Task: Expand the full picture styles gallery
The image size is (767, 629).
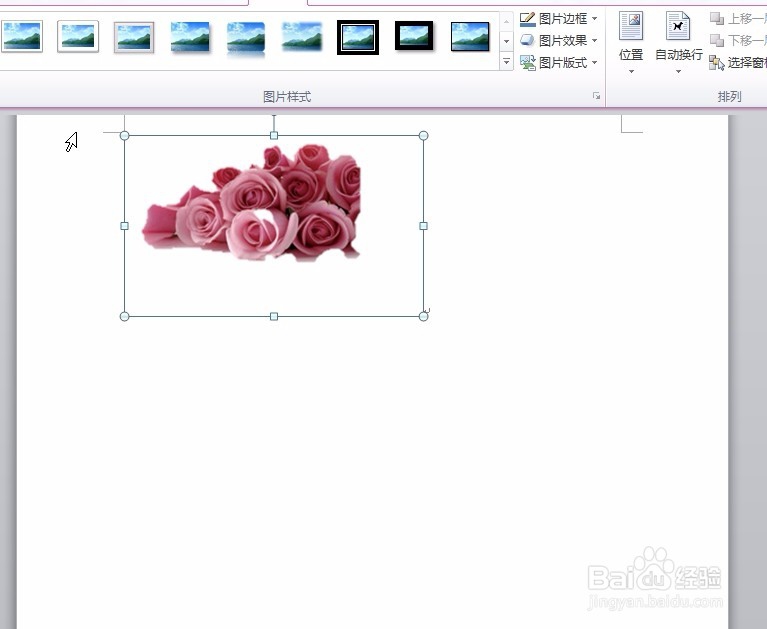Action: pos(506,62)
